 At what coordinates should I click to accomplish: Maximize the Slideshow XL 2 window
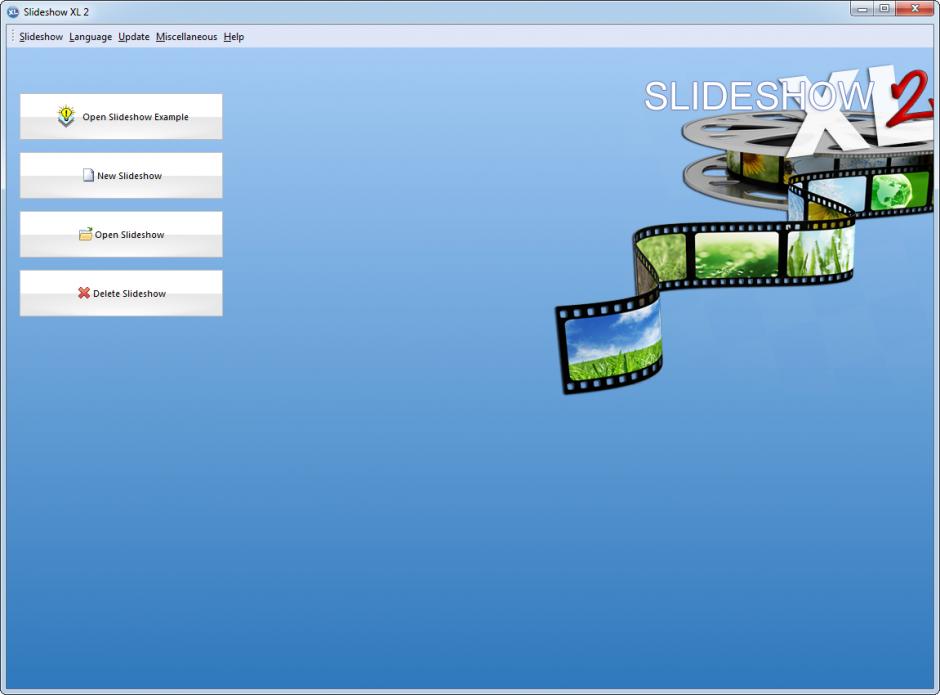[x=884, y=8]
